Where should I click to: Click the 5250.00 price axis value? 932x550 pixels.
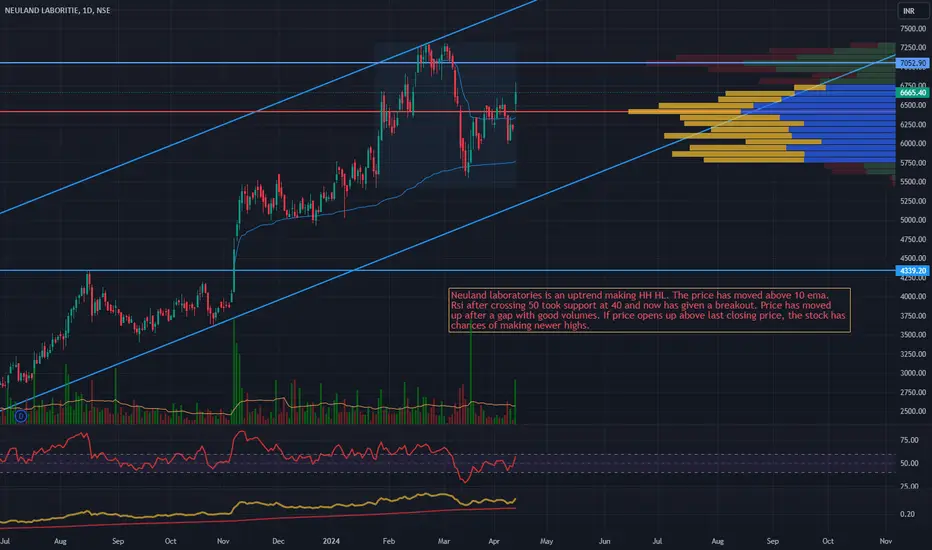(912, 201)
